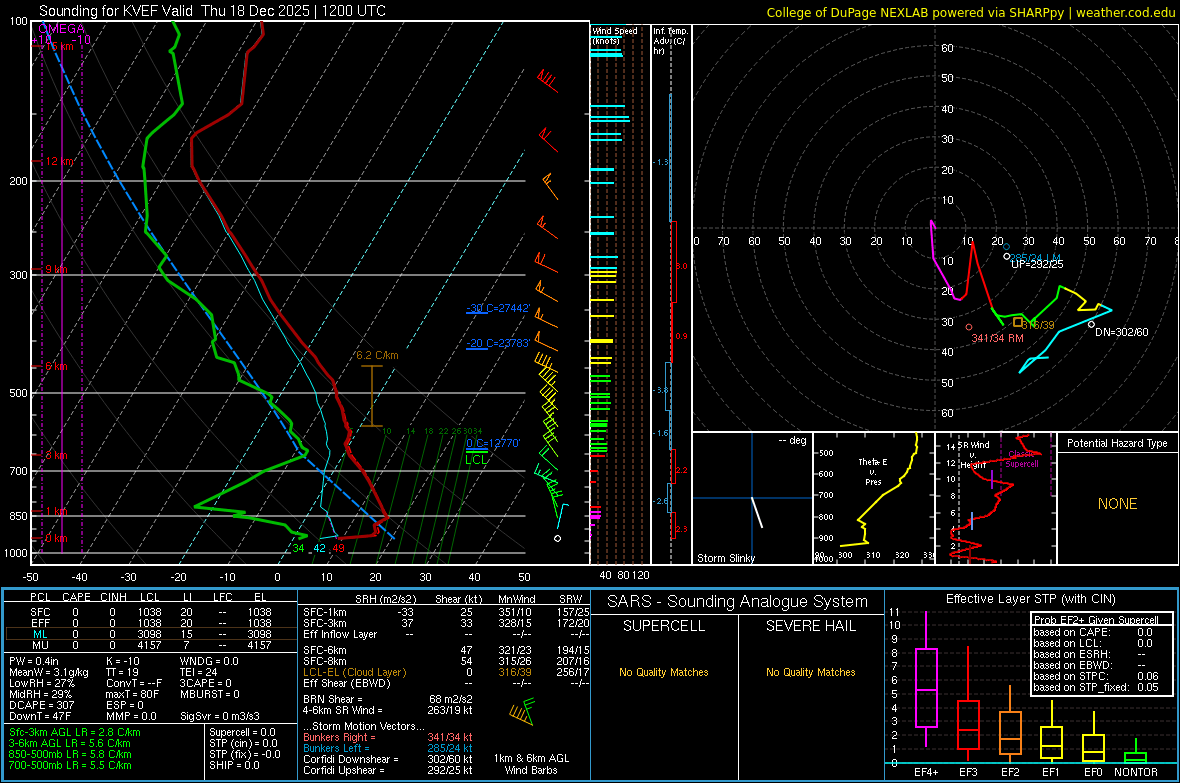Click the 'College of DuPage NEXLAB' credit line

pyautogui.click(x=971, y=12)
